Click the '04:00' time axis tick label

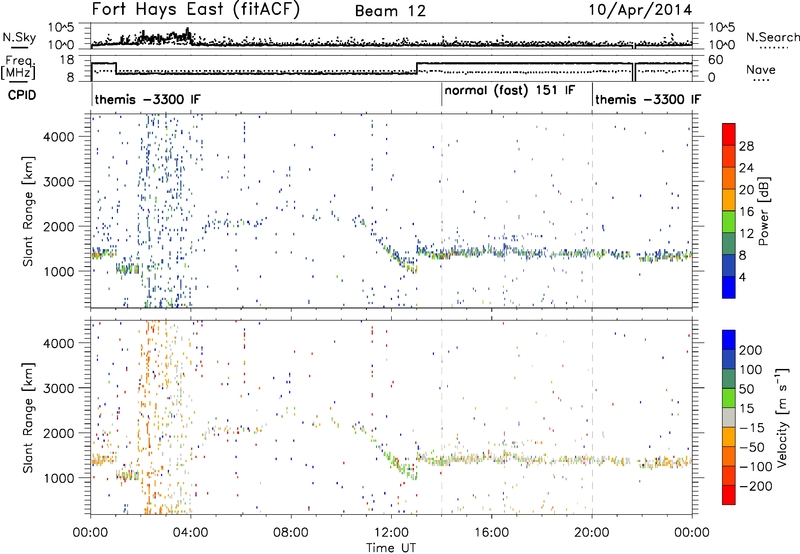click(191, 533)
